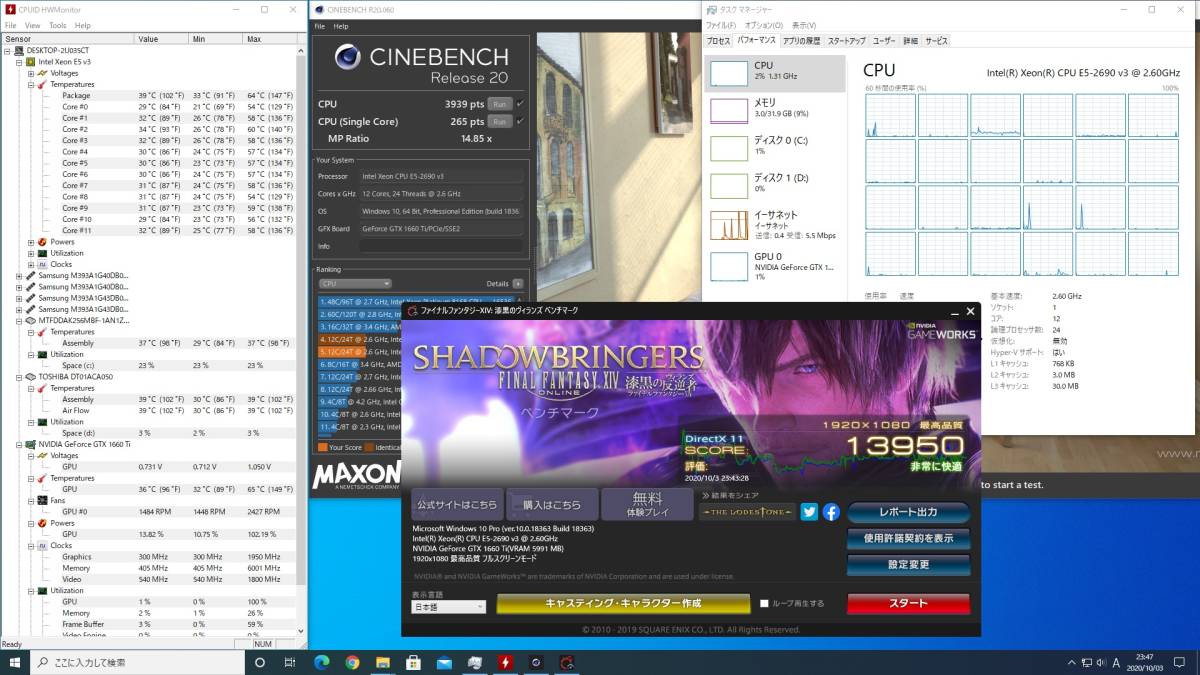The width and height of the screenshot is (1200, 675).
Task: Click キャスティング・キャラクター作成 button
Action: [x=623, y=603]
